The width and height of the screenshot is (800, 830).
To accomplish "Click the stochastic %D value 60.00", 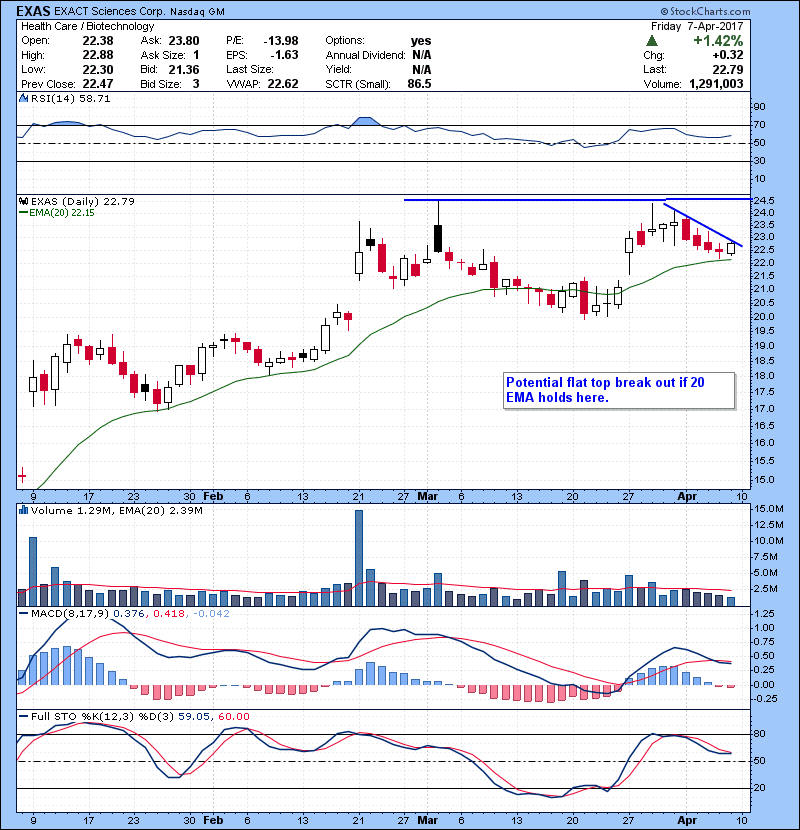I will [x=233, y=716].
